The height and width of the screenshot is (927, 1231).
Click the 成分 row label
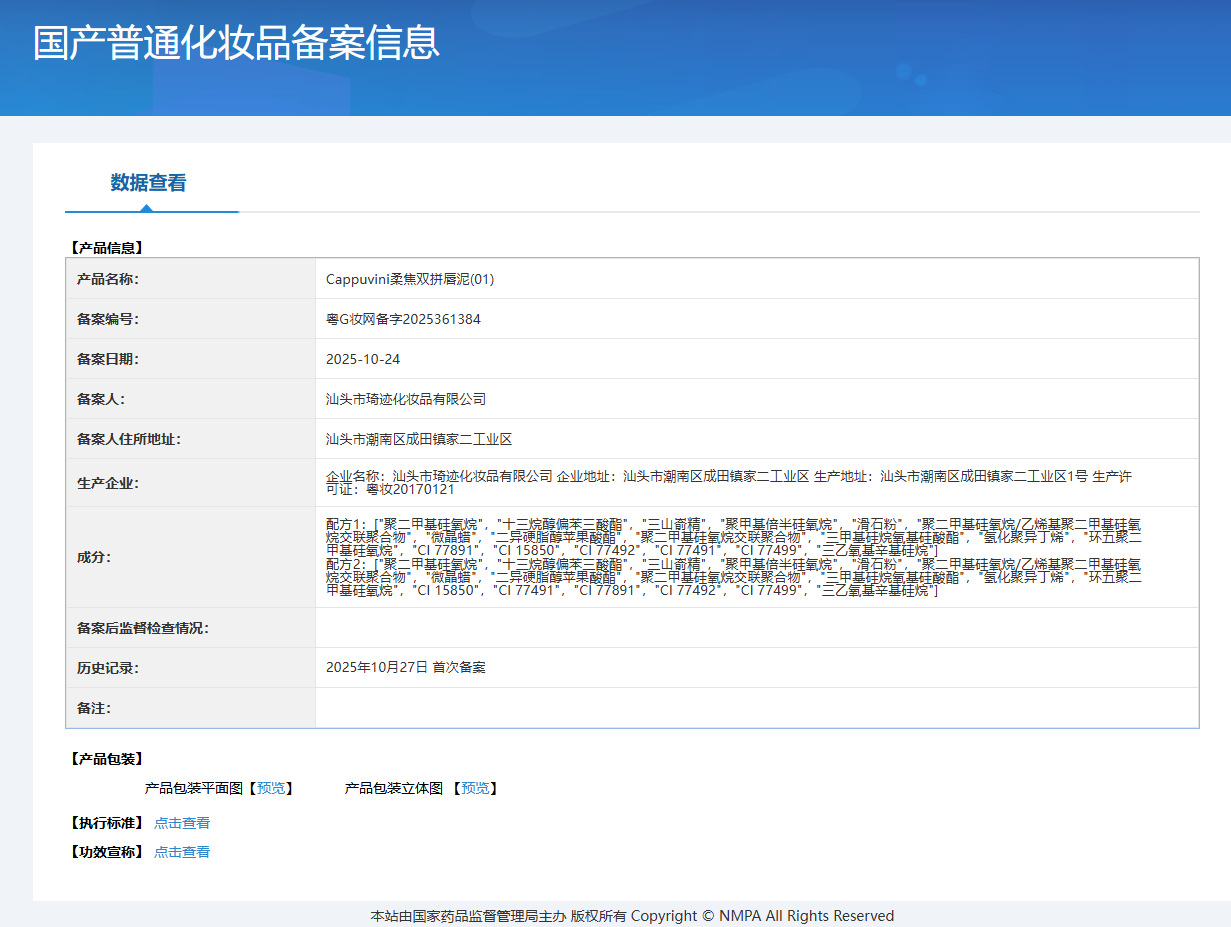click(94, 557)
